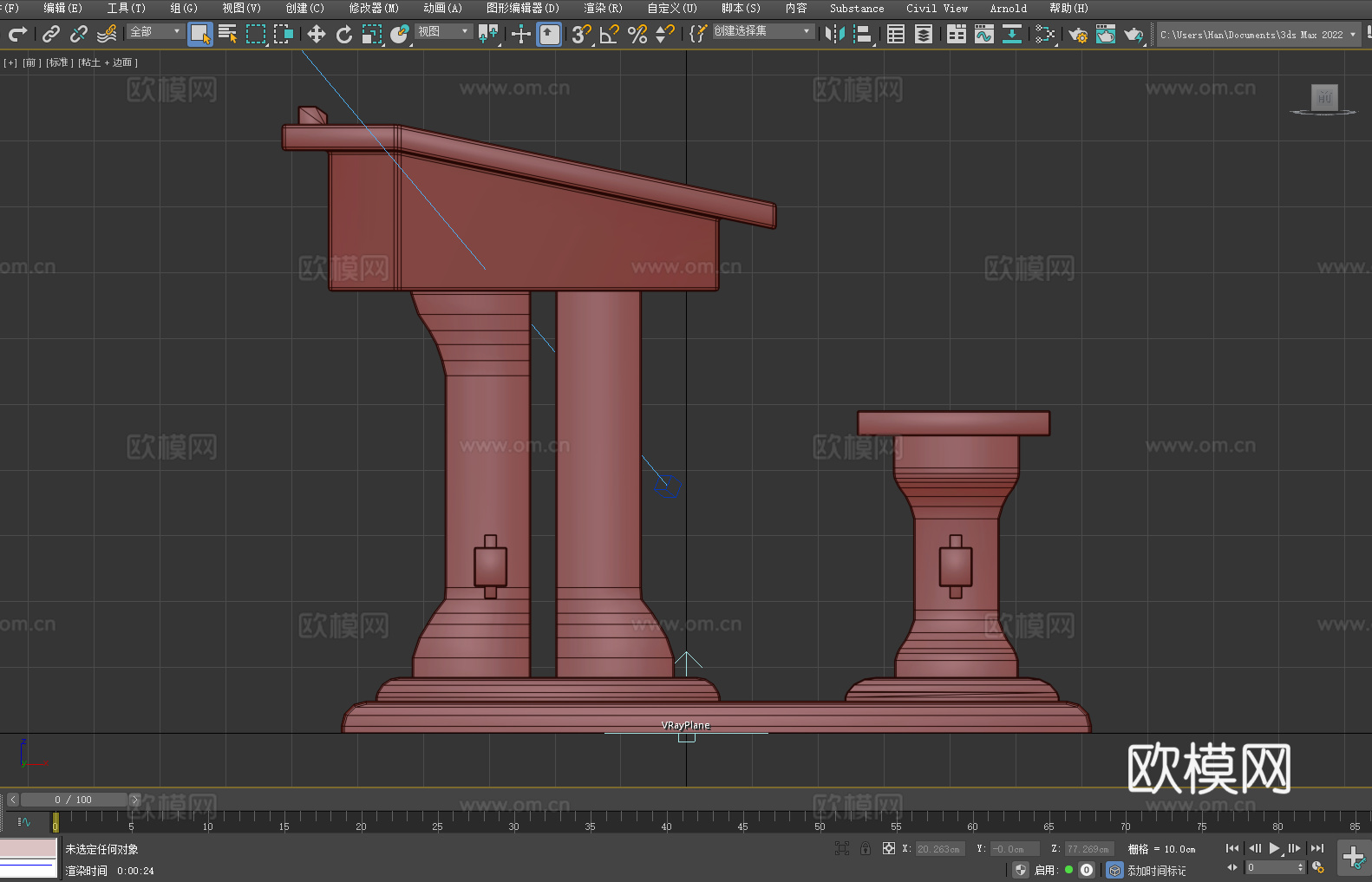Open selection filter dropdown 全部
This screenshot has height=882, width=1372.
155,31
